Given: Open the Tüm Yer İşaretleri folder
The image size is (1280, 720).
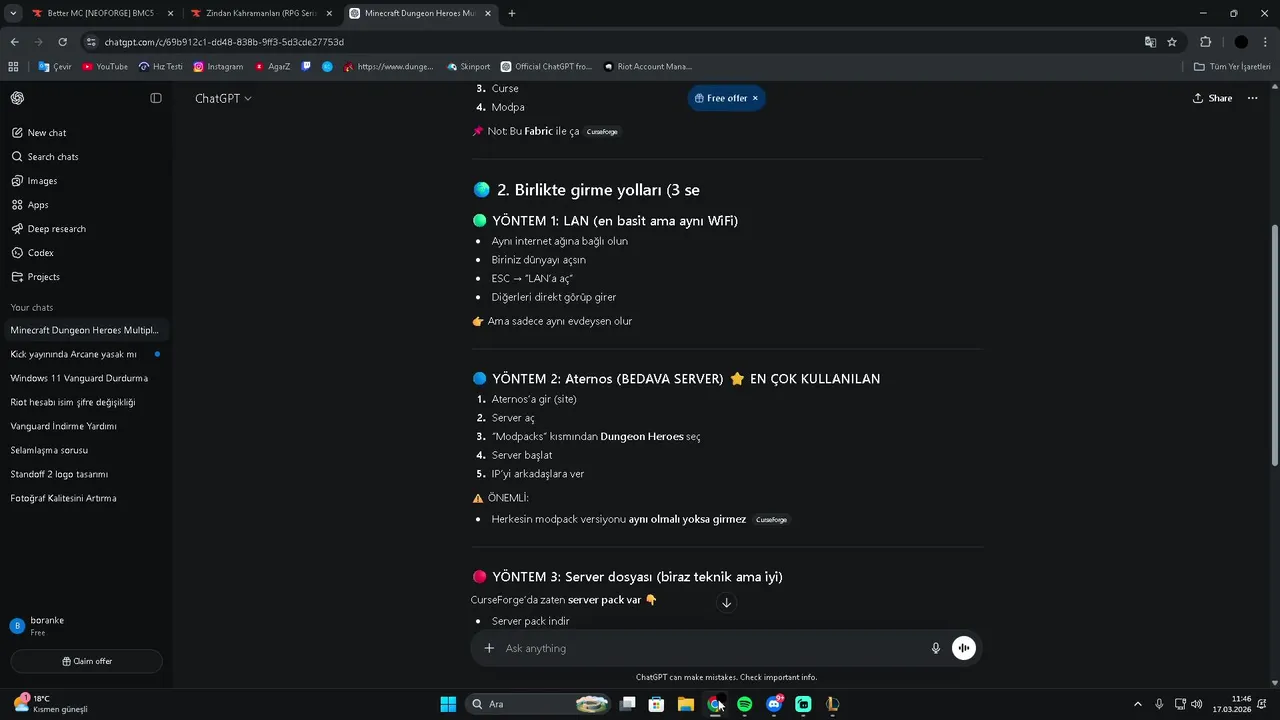Looking at the screenshot, I should (x=1232, y=67).
